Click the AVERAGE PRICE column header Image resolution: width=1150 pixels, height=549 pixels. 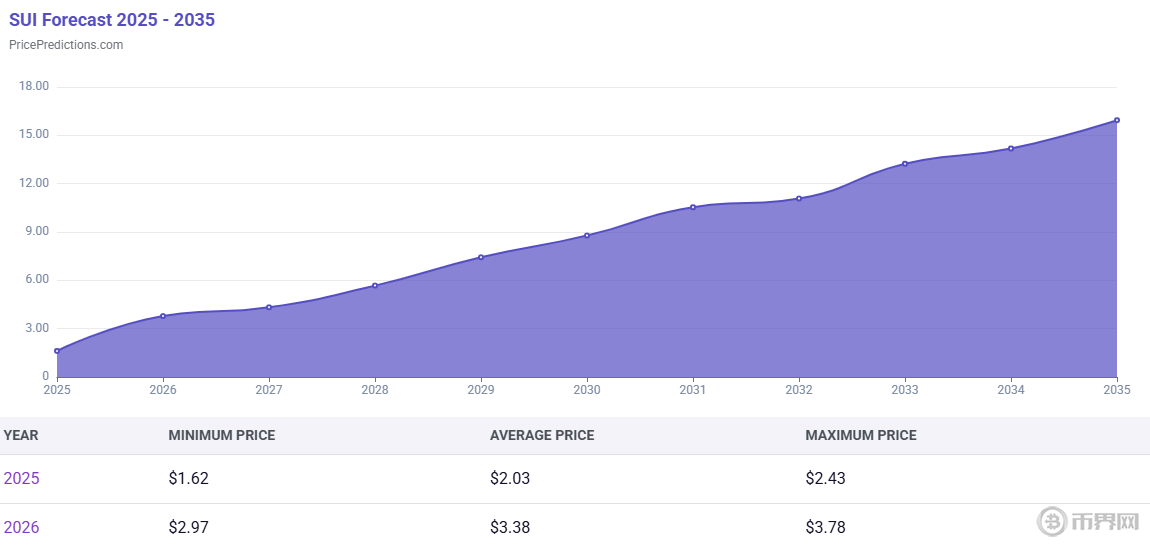point(542,435)
